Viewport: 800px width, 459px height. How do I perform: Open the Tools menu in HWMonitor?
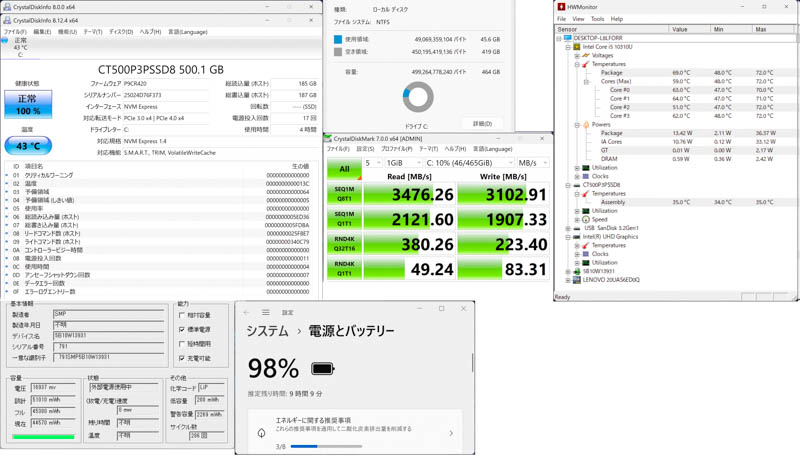pyautogui.click(x=597, y=19)
